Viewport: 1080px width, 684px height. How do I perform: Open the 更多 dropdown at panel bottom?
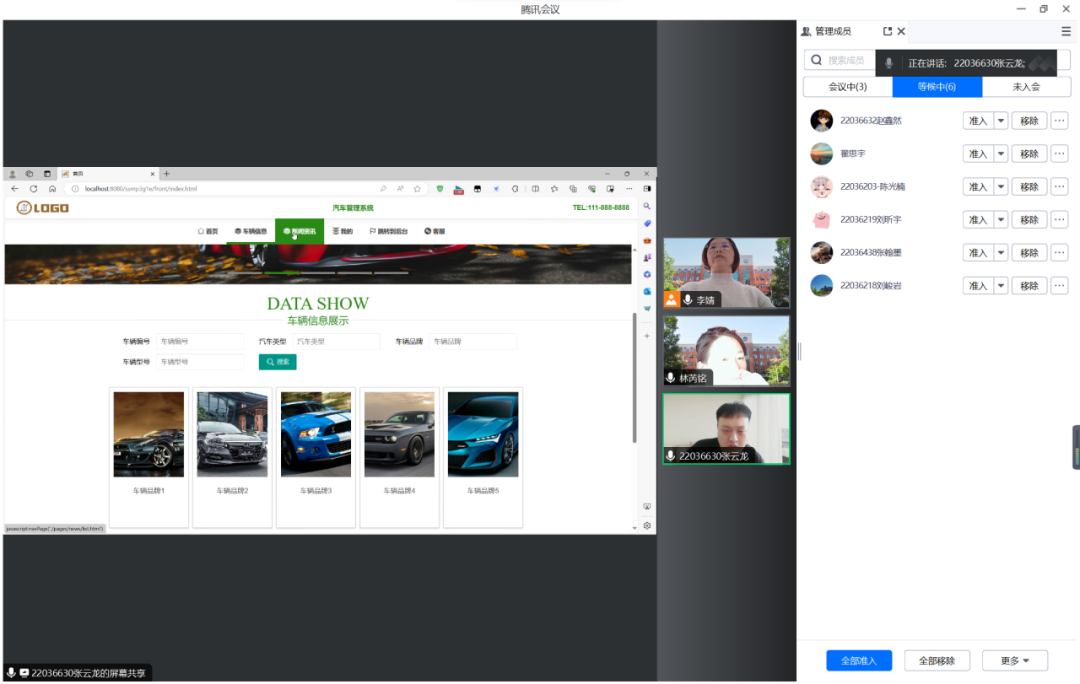click(x=1014, y=661)
